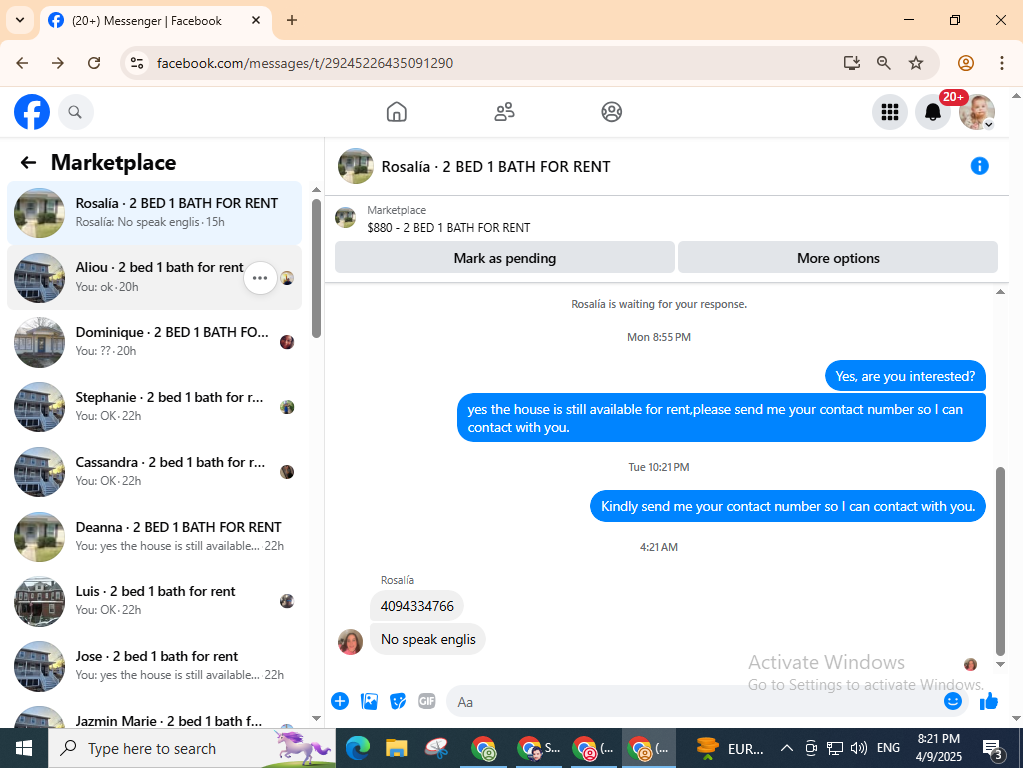The width and height of the screenshot is (1023, 768).
Task: Click the chat list scrollbar thumb
Action: pyautogui.click(x=316, y=268)
